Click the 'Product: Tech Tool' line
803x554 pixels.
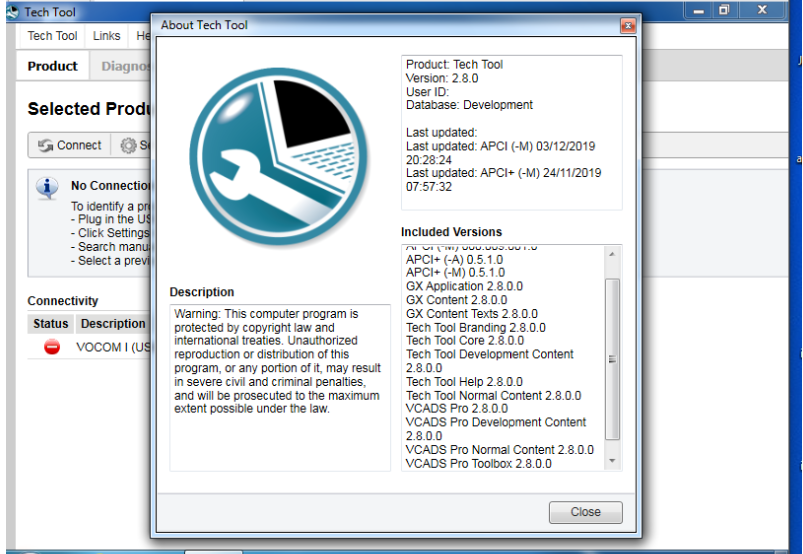455,65
